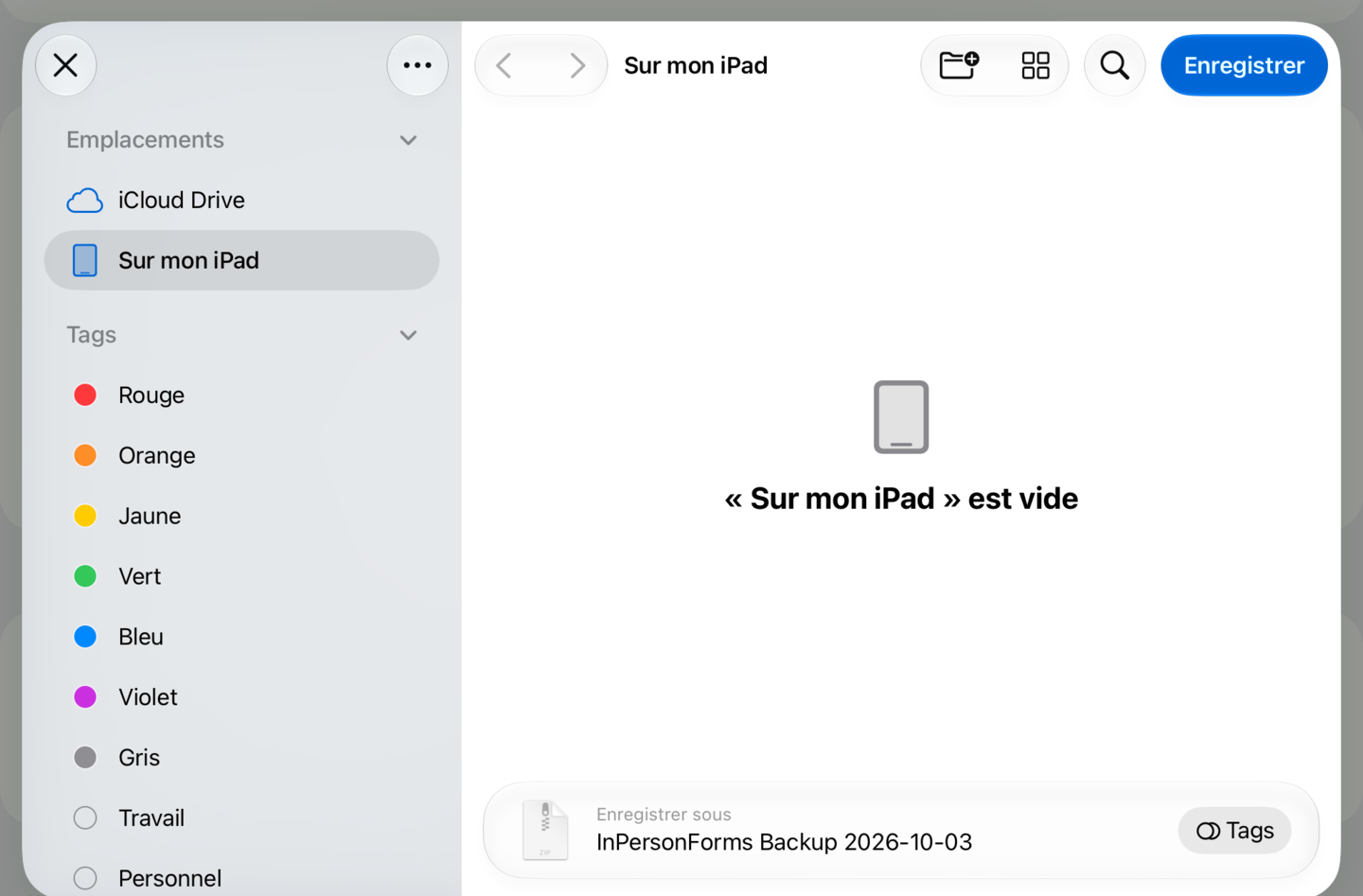Collapse the Tags section chevron
Viewport: 1363px width, 896px height.
pos(408,335)
